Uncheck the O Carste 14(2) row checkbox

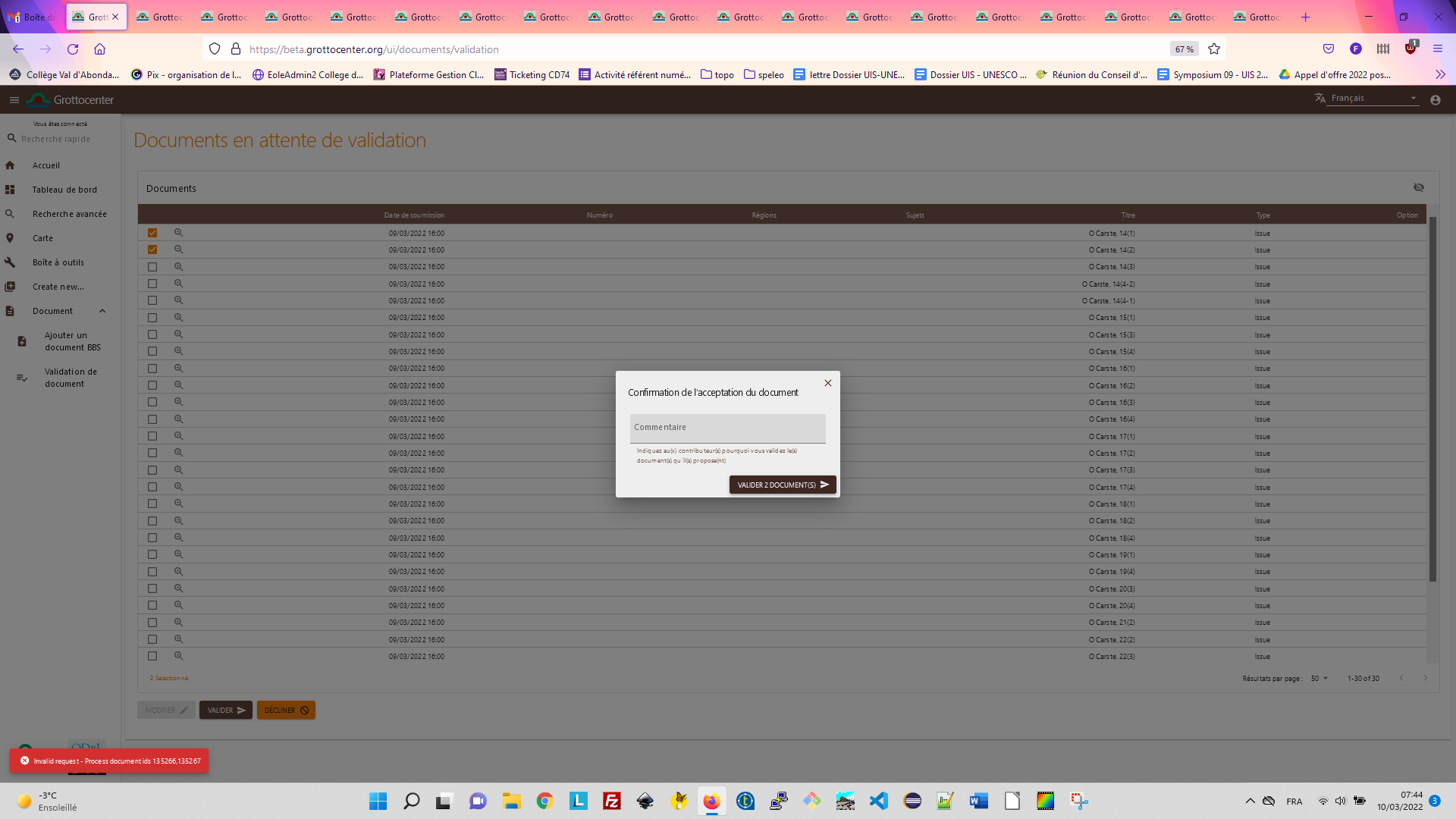(x=152, y=249)
